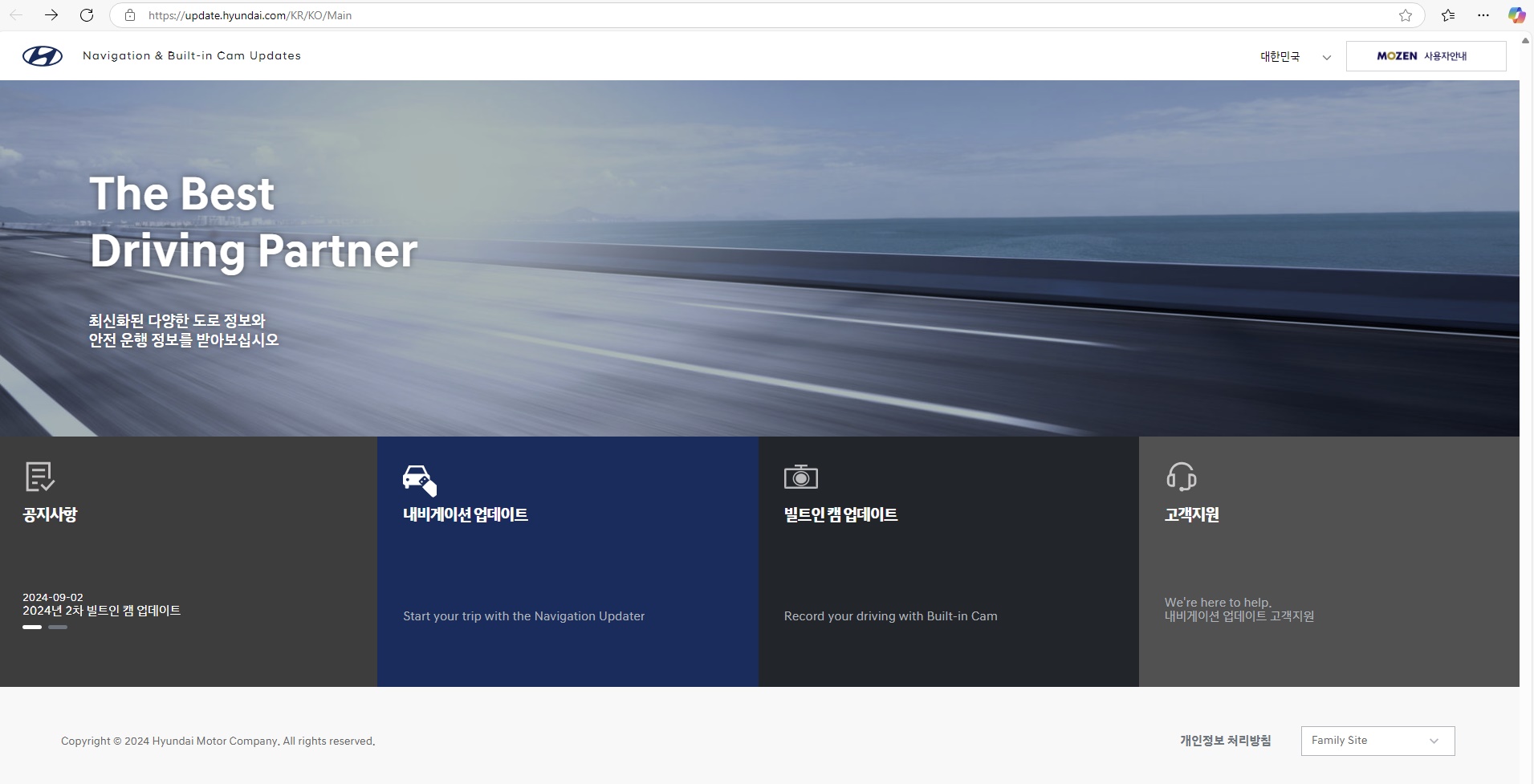Open the 공지사항 tile
1534x784 pixels.
(189, 562)
